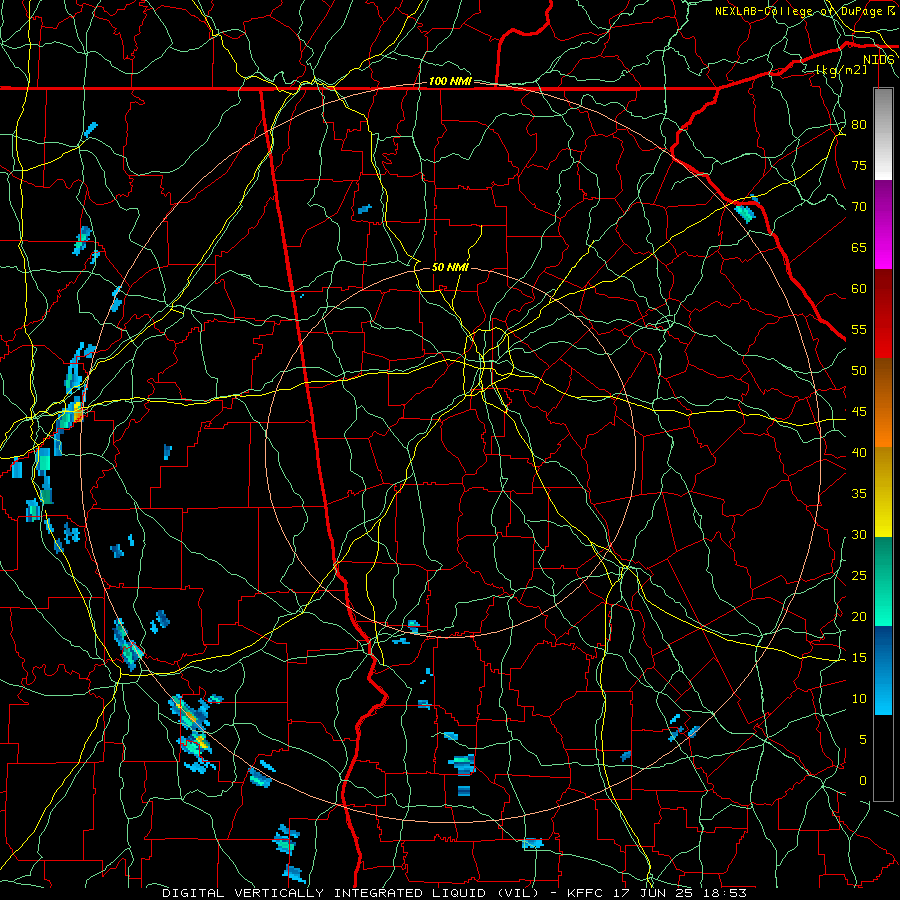Click the 50 NMI range ring label

click(451, 267)
